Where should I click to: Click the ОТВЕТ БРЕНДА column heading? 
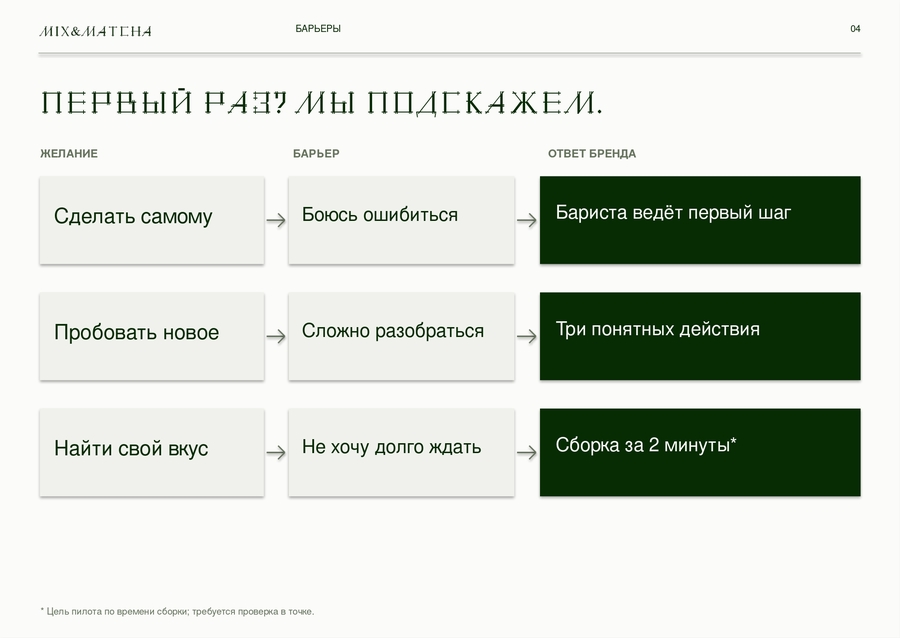(592, 154)
